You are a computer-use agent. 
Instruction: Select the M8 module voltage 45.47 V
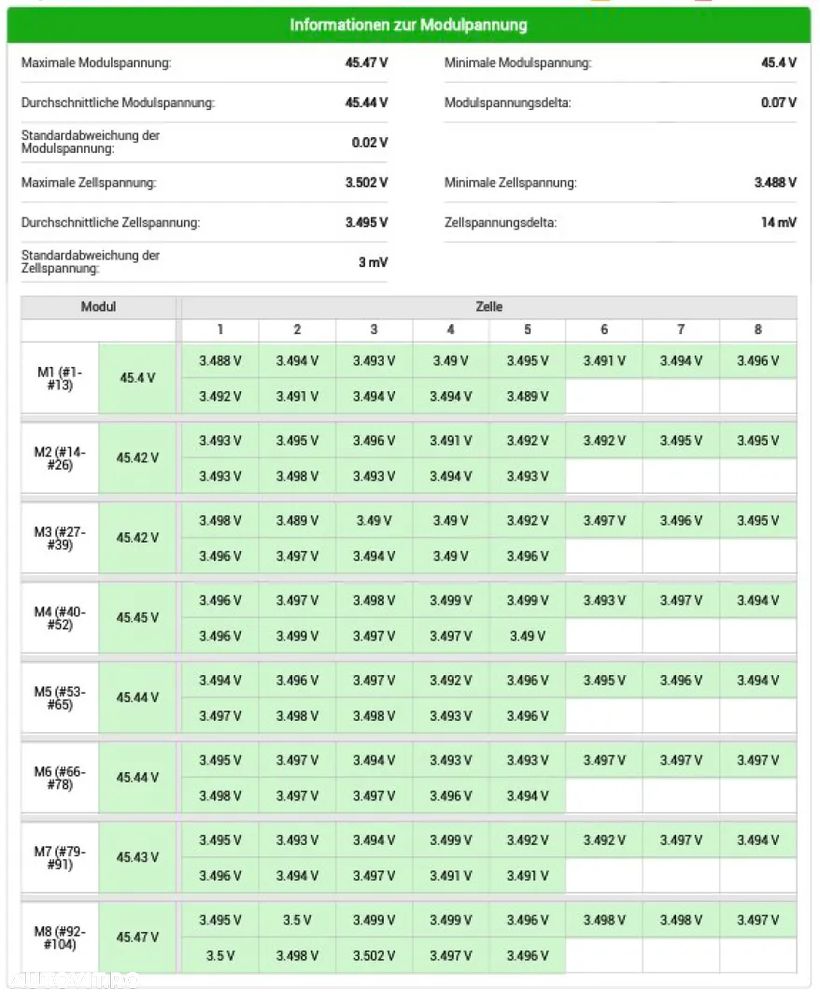[138, 937]
